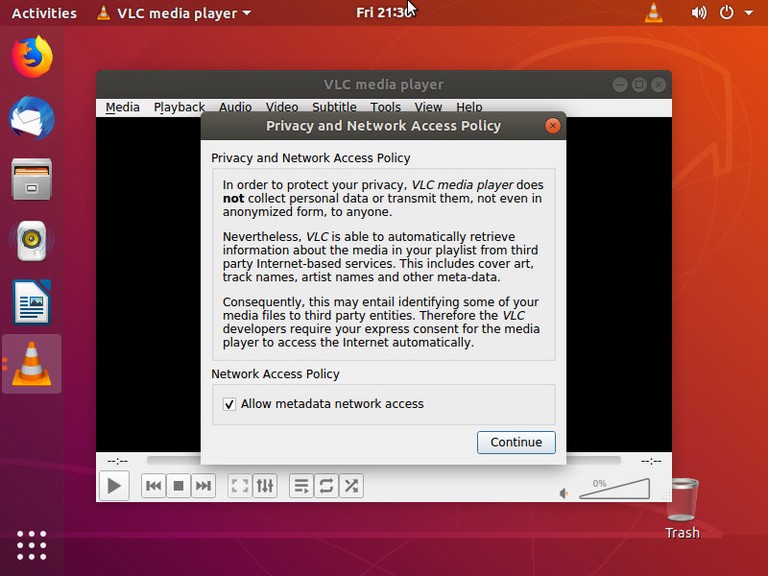The height and width of the screenshot is (576, 768).
Task: Adjust the VLC volume slider
Action: click(x=615, y=489)
